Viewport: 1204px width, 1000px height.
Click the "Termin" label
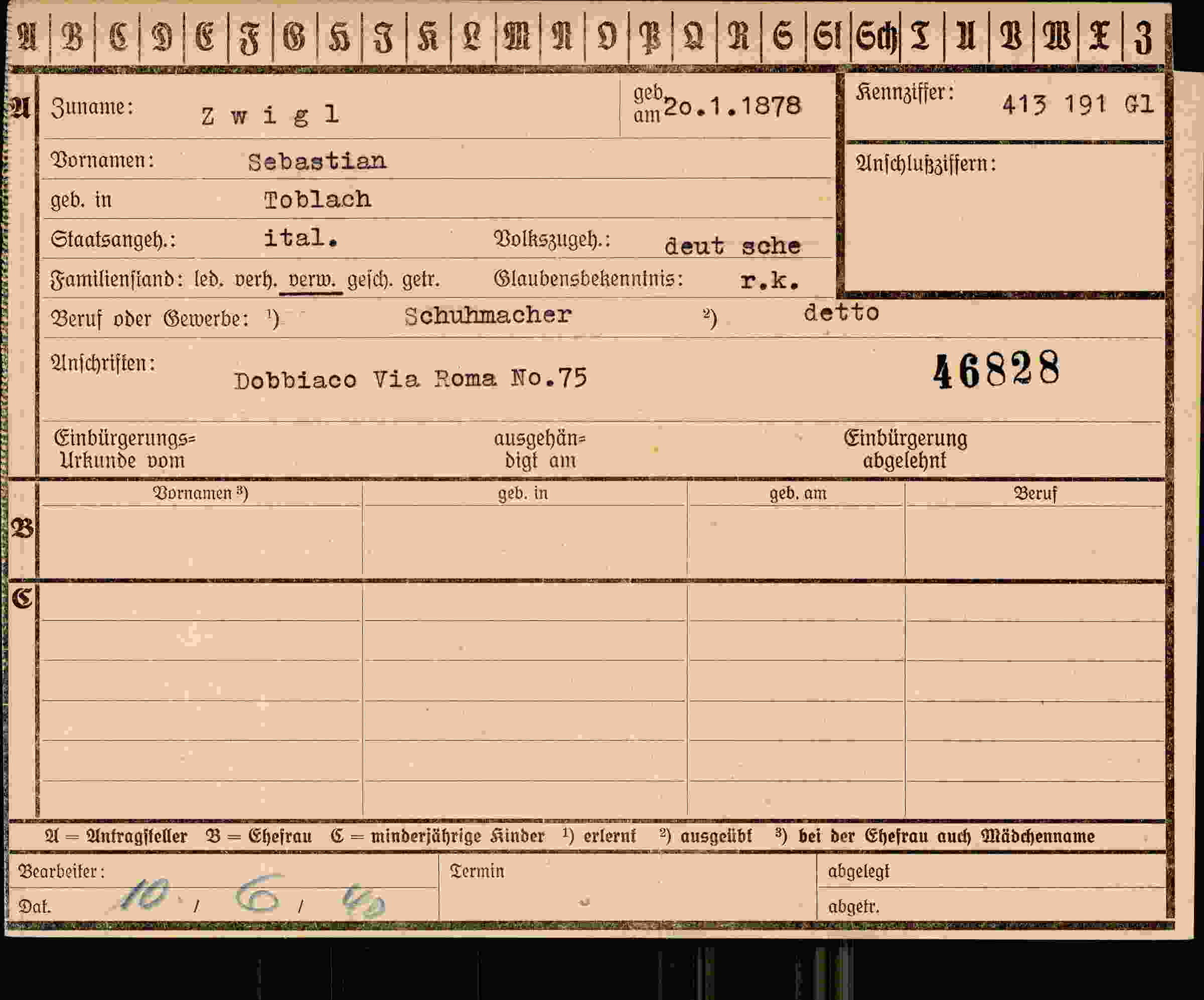pyautogui.click(x=477, y=871)
